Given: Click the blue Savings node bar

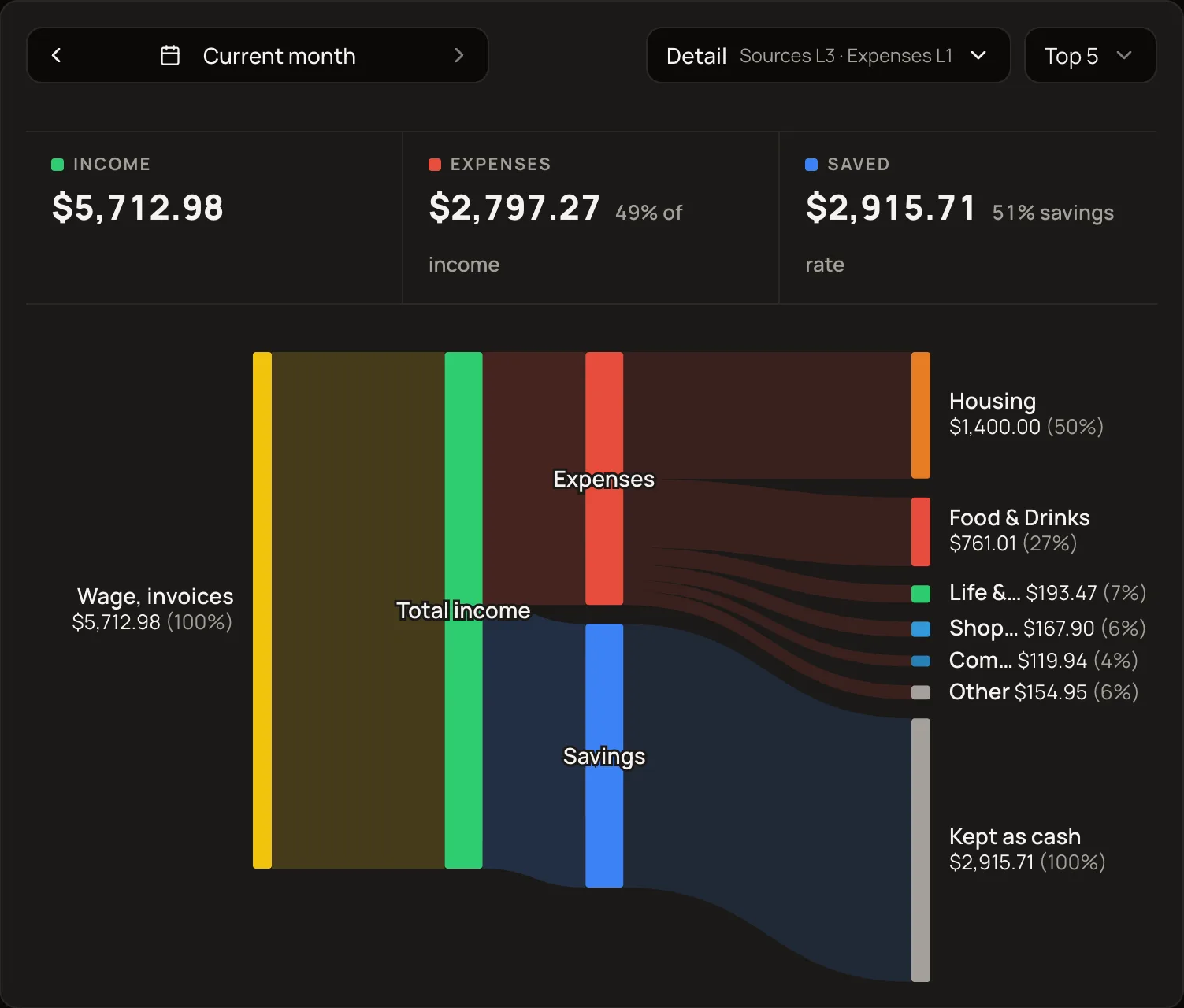Looking at the screenshot, I should point(604,755).
